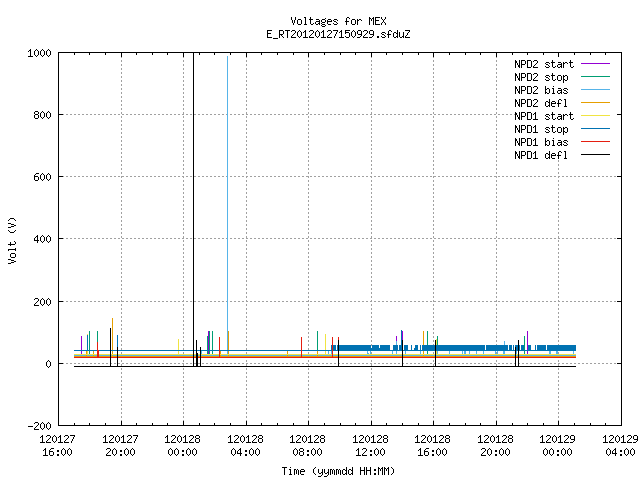640x480 pixels.
Task: Click the '120127 20:00' x-axis tick label
Action: [120, 446]
